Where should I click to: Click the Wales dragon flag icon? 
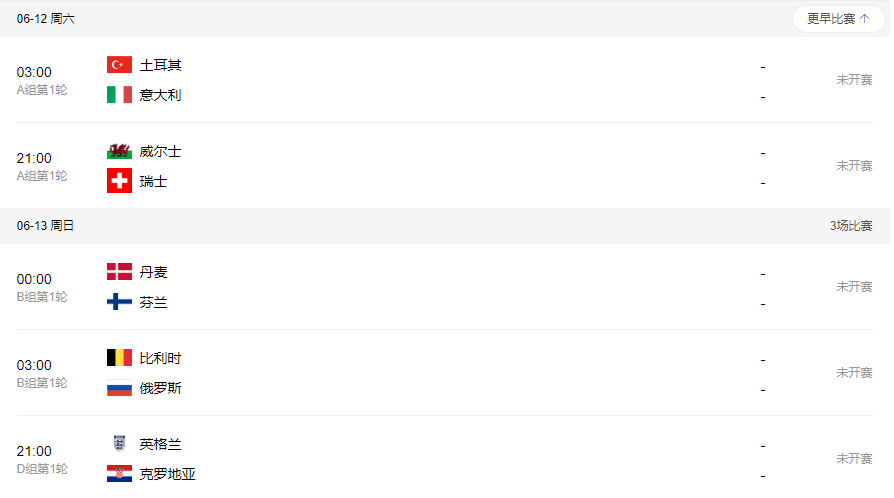click(x=119, y=151)
